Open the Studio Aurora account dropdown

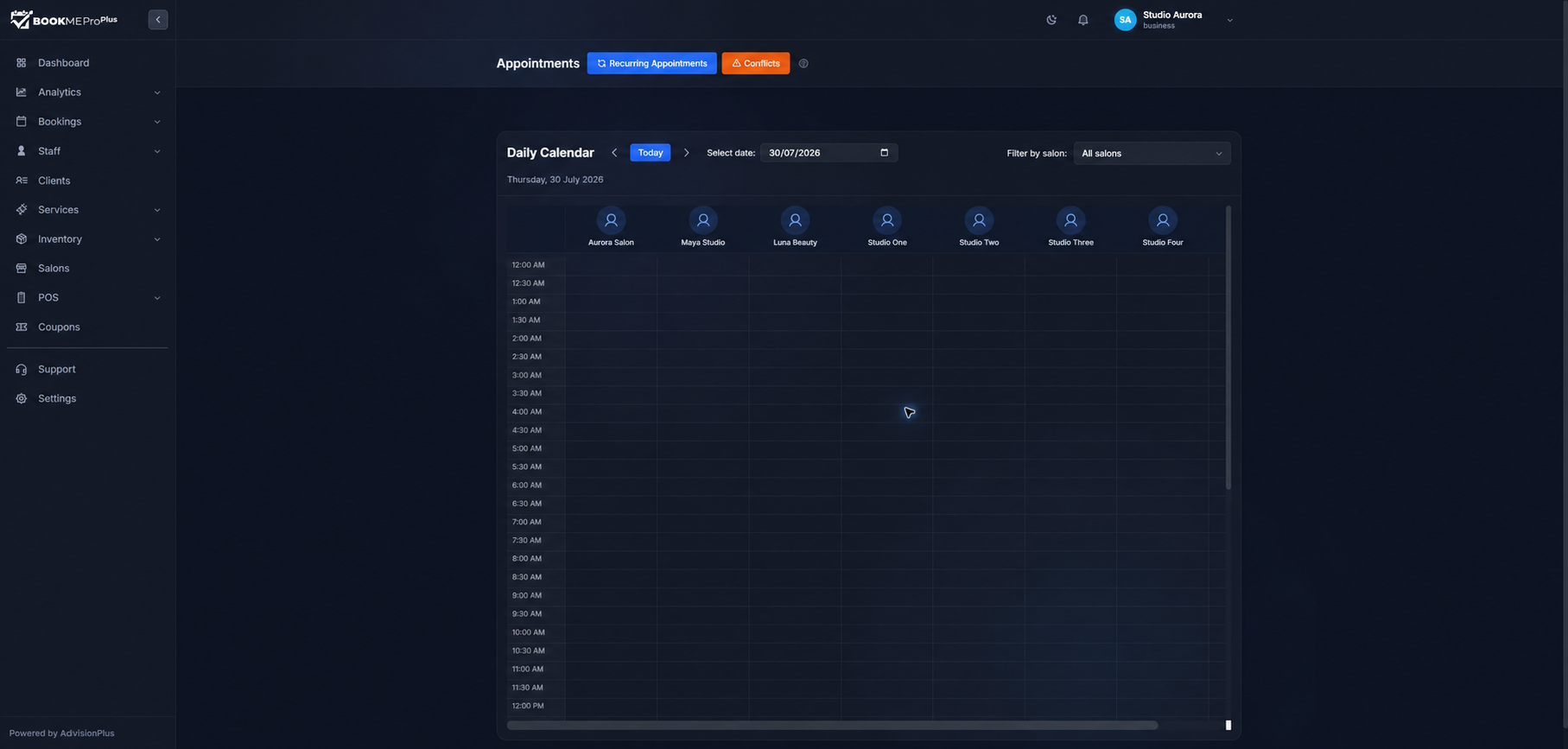(x=1229, y=20)
